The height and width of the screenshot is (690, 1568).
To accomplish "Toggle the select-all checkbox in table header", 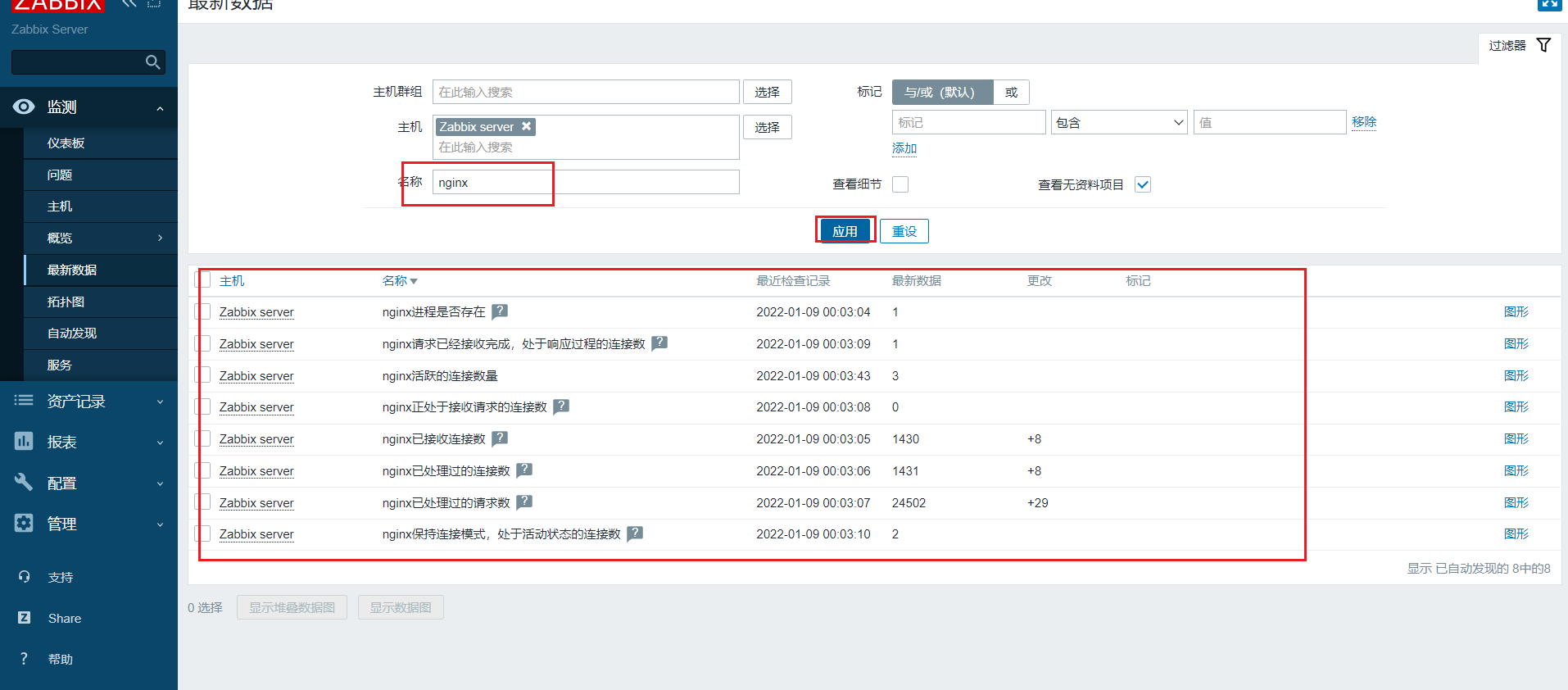I will coord(202,280).
